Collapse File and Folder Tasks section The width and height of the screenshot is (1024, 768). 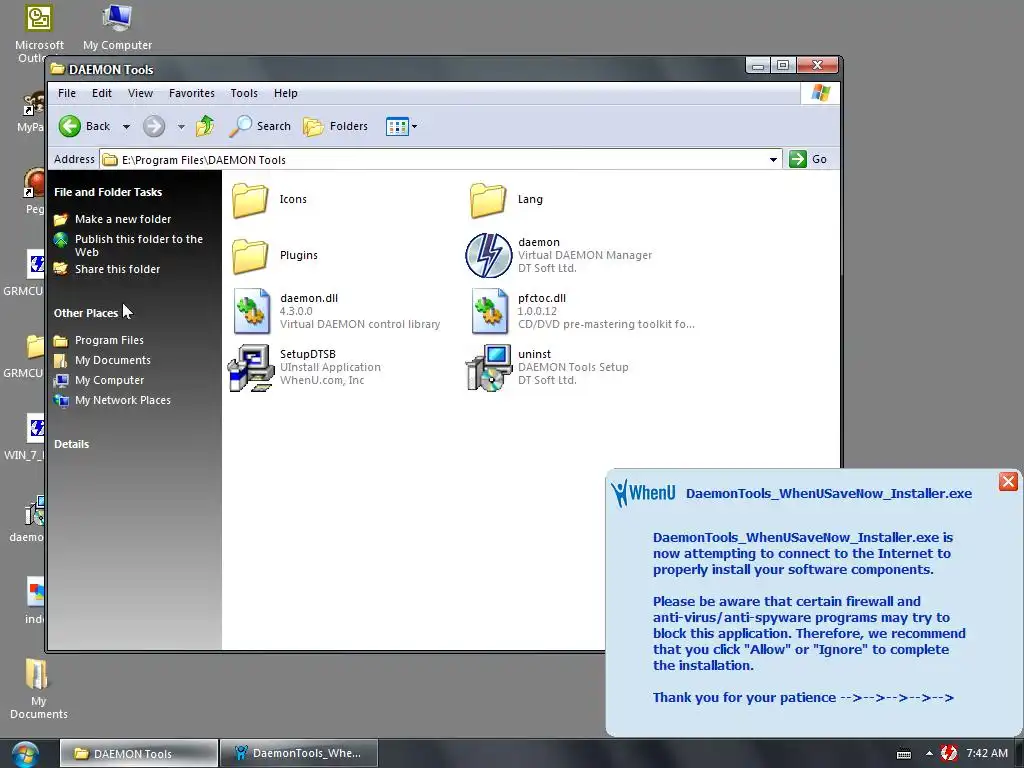coord(108,192)
